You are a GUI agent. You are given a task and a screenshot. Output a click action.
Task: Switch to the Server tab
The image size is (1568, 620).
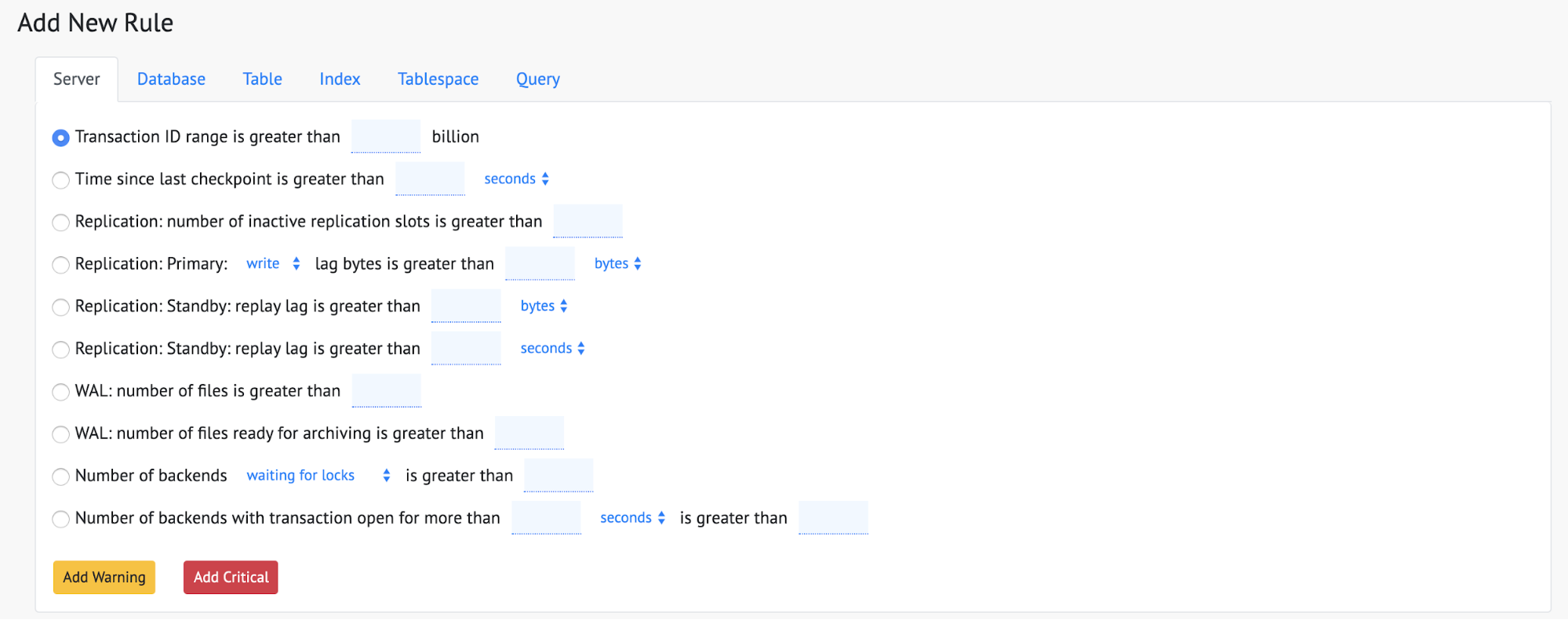click(x=77, y=79)
